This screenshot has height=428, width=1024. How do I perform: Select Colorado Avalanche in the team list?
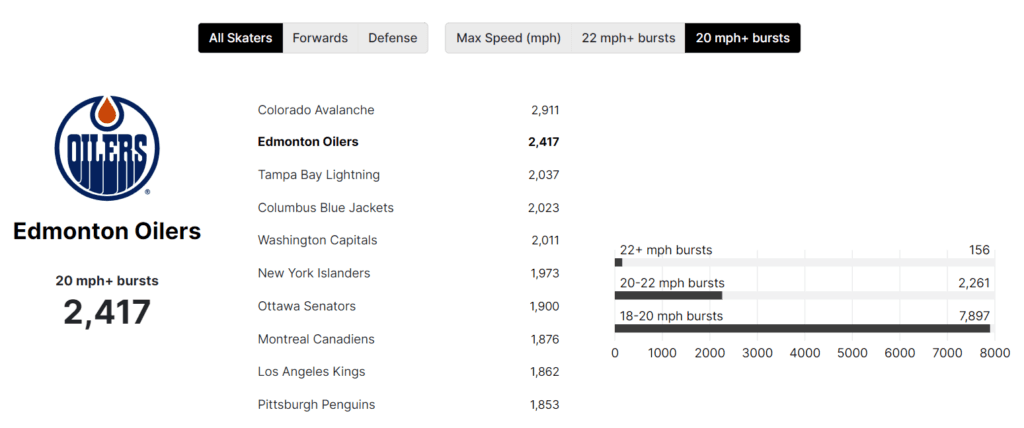316,110
